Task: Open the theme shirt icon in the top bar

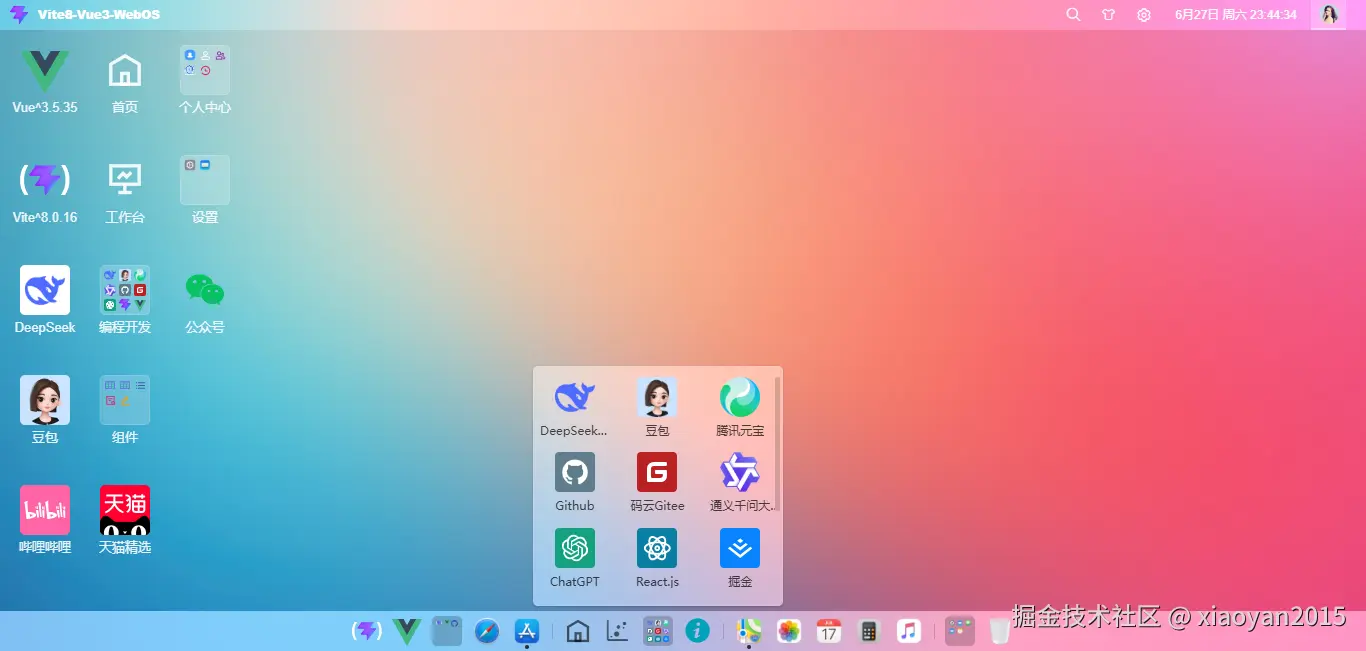Action: coord(1108,15)
